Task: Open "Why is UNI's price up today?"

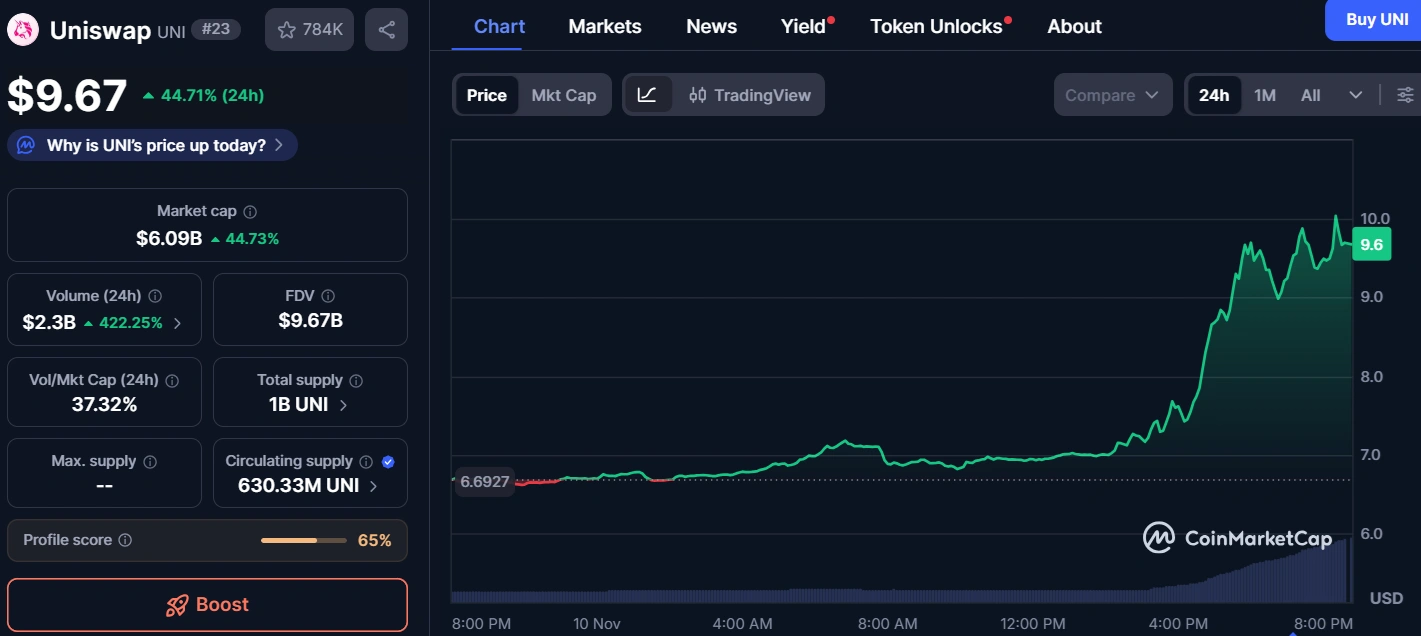Action: tap(153, 145)
